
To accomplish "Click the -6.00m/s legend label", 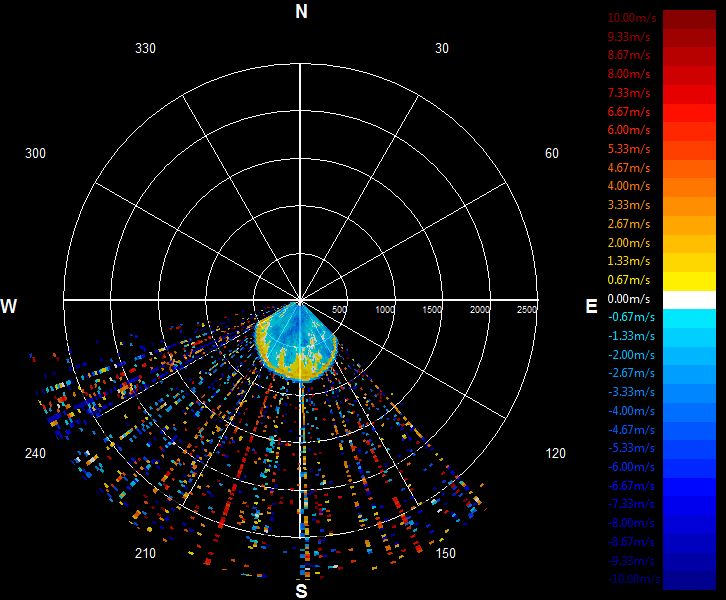I will pos(631,467).
